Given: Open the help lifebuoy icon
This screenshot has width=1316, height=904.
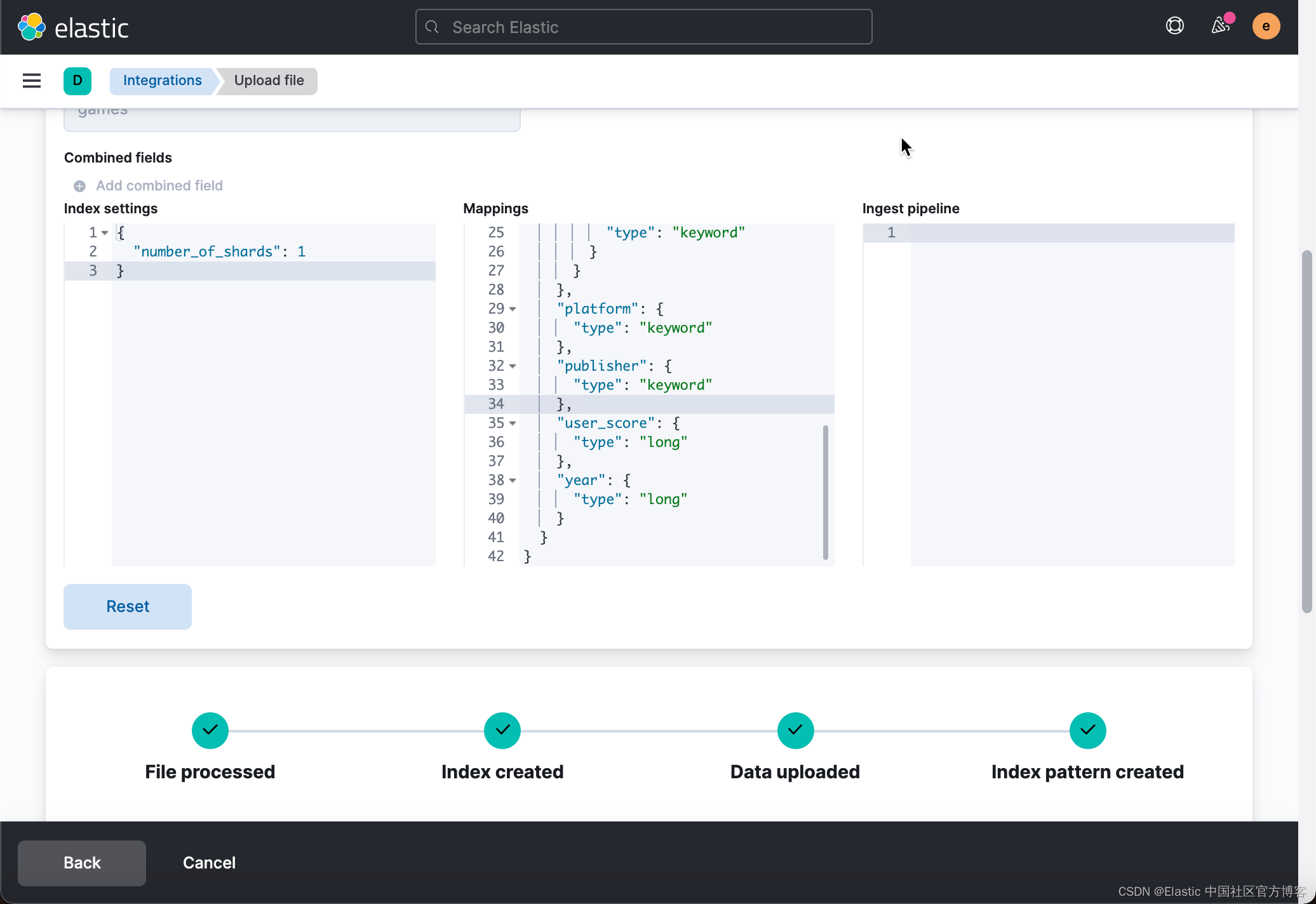Looking at the screenshot, I should [1174, 26].
